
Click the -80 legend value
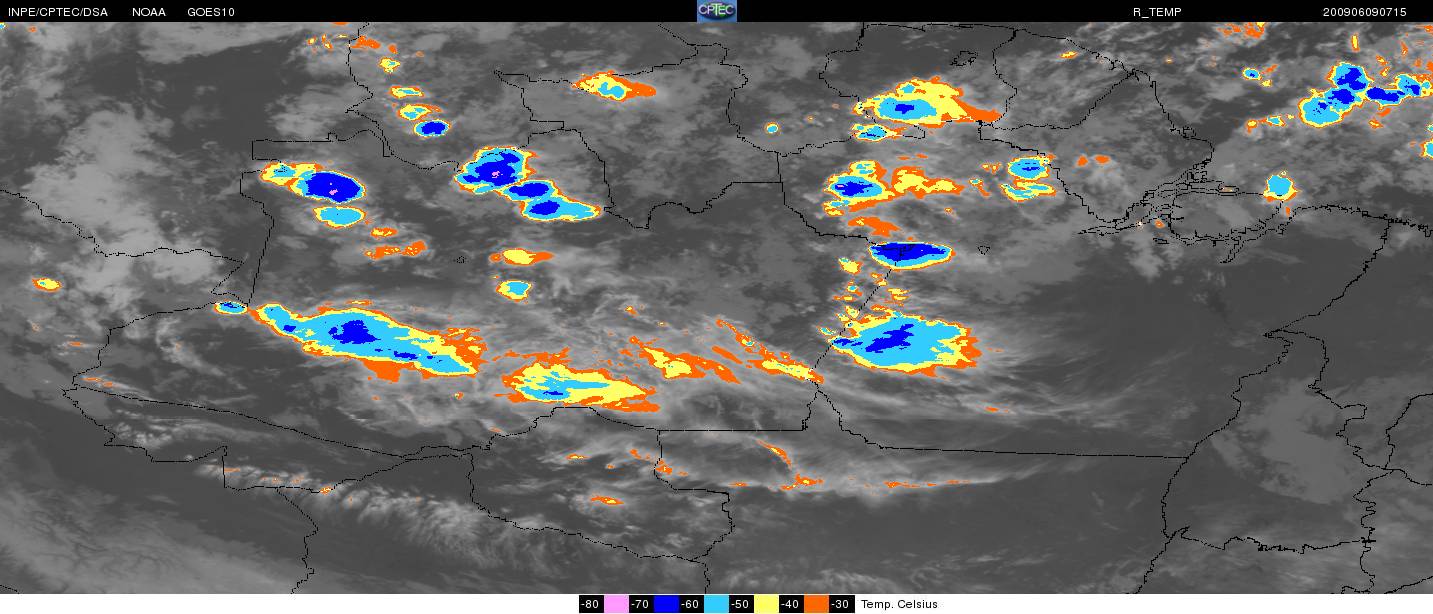click(x=590, y=604)
